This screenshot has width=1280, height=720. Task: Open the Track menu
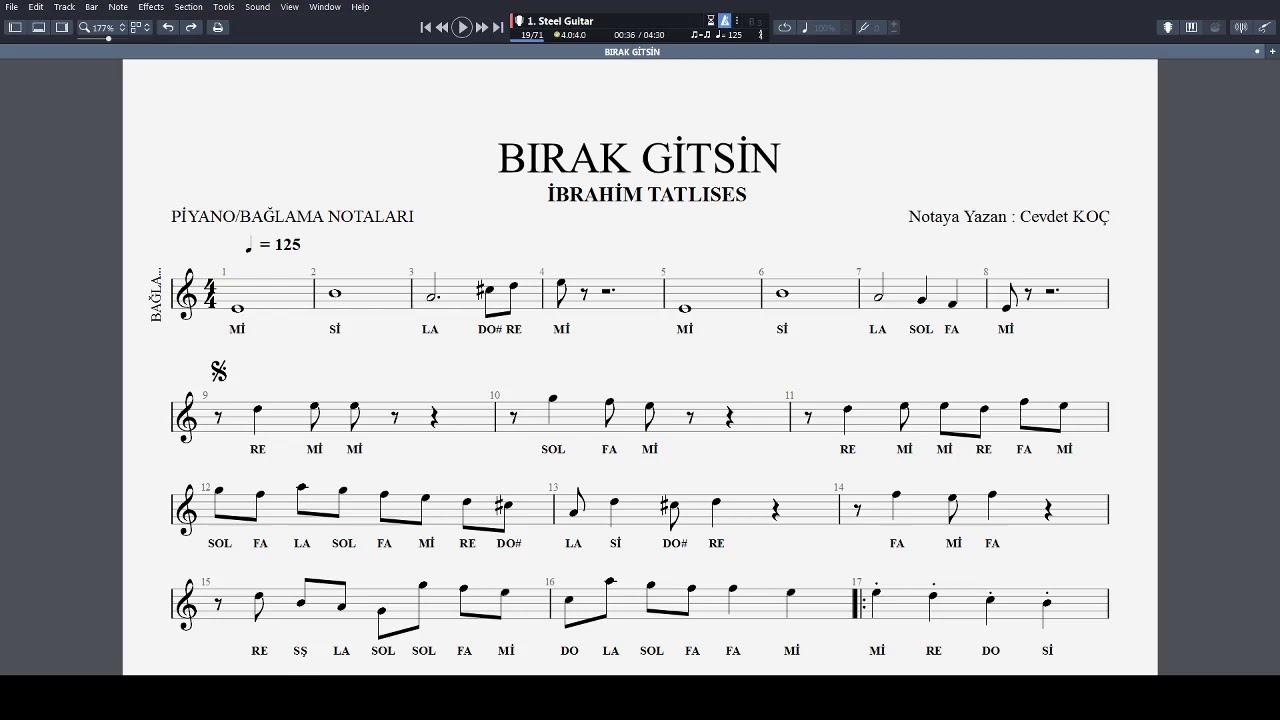[x=64, y=7]
